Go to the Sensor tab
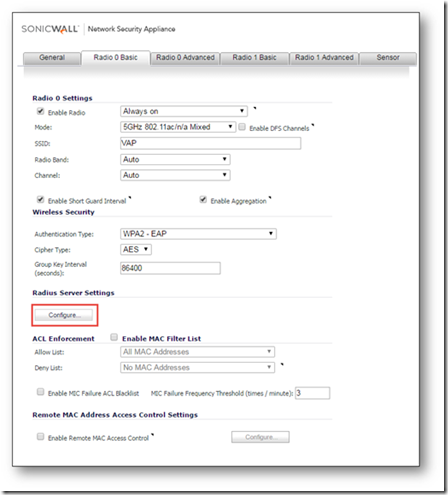Viewport: 448px width, 495px height. coord(388,58)
